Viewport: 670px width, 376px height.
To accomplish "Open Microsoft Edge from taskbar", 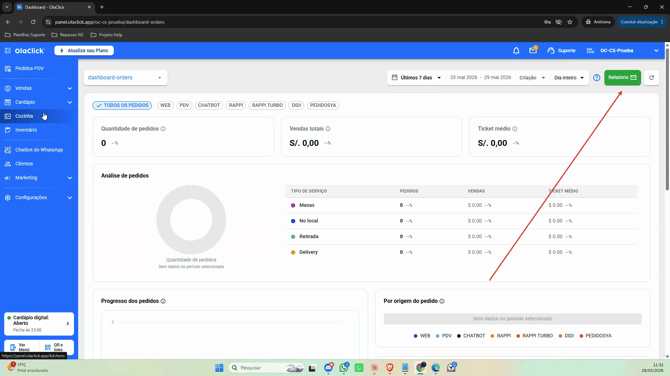I will click(x=436, y=368).
